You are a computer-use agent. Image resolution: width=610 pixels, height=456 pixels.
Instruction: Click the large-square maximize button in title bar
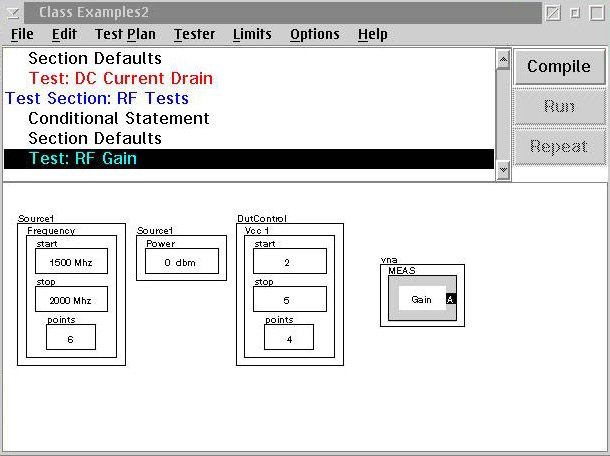click(x=597, y=13)
